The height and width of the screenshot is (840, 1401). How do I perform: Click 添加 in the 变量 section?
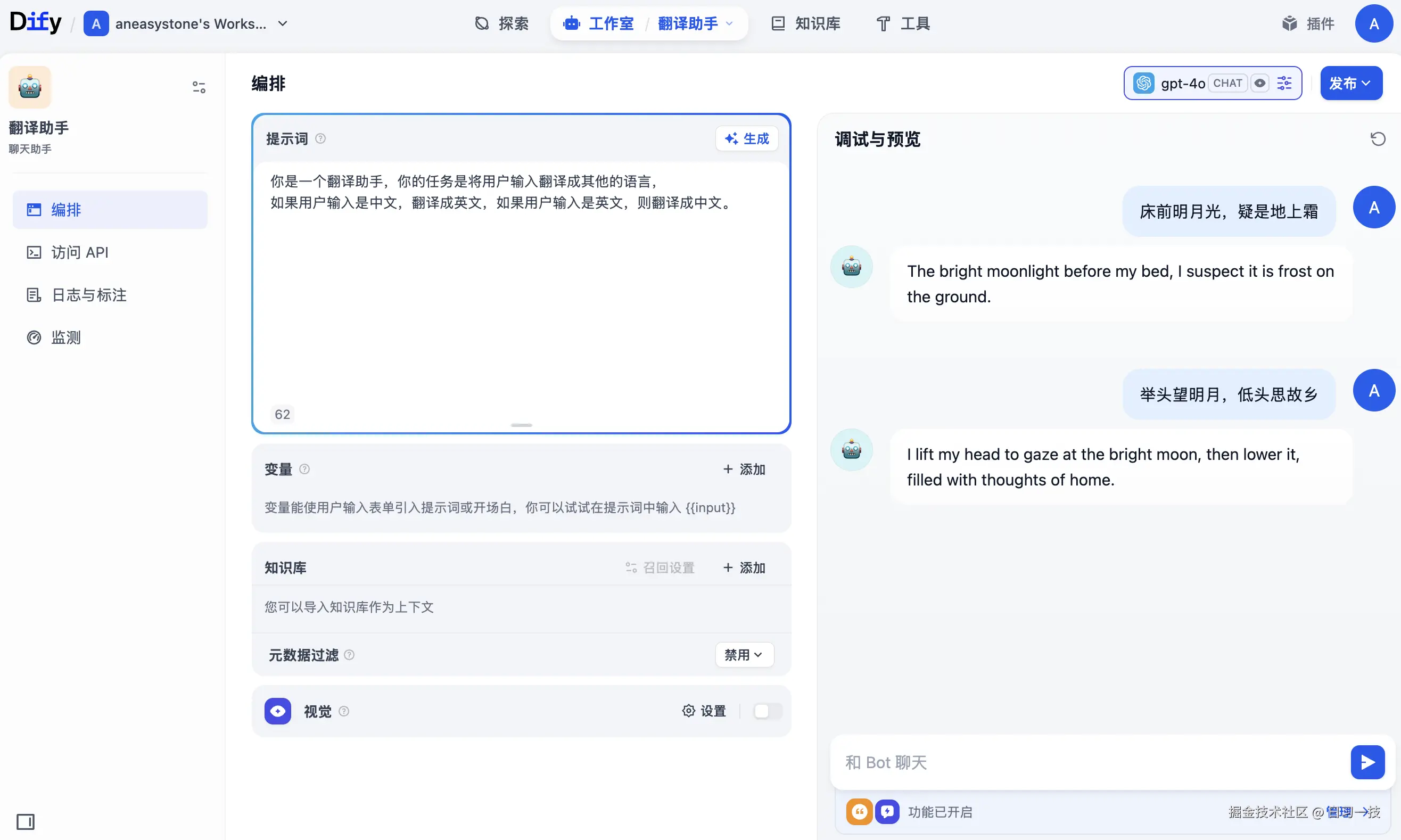click(x=744, y=470)
